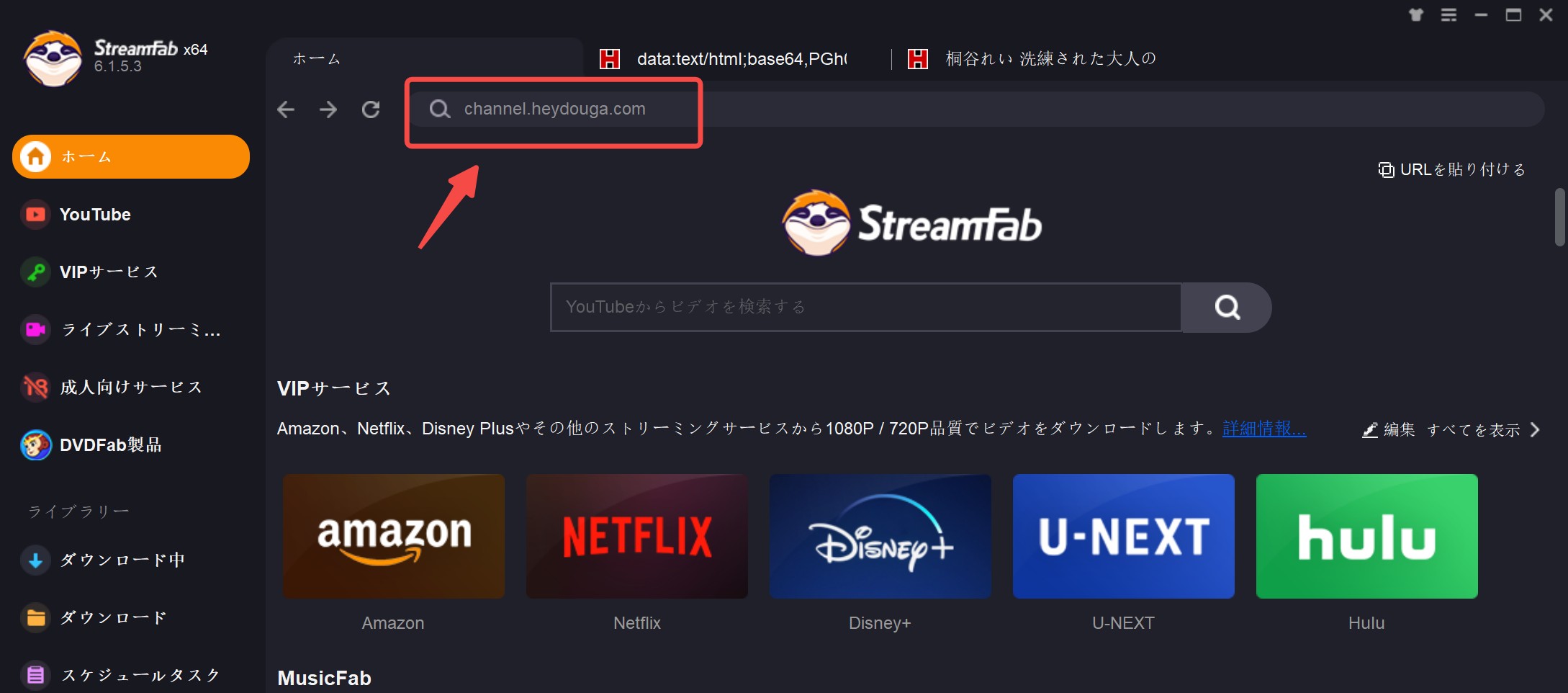Image resolution: width=1568 pixels, height=693 pixels.
Task: Click the blue download arrow icon
Action: point(35,560)
